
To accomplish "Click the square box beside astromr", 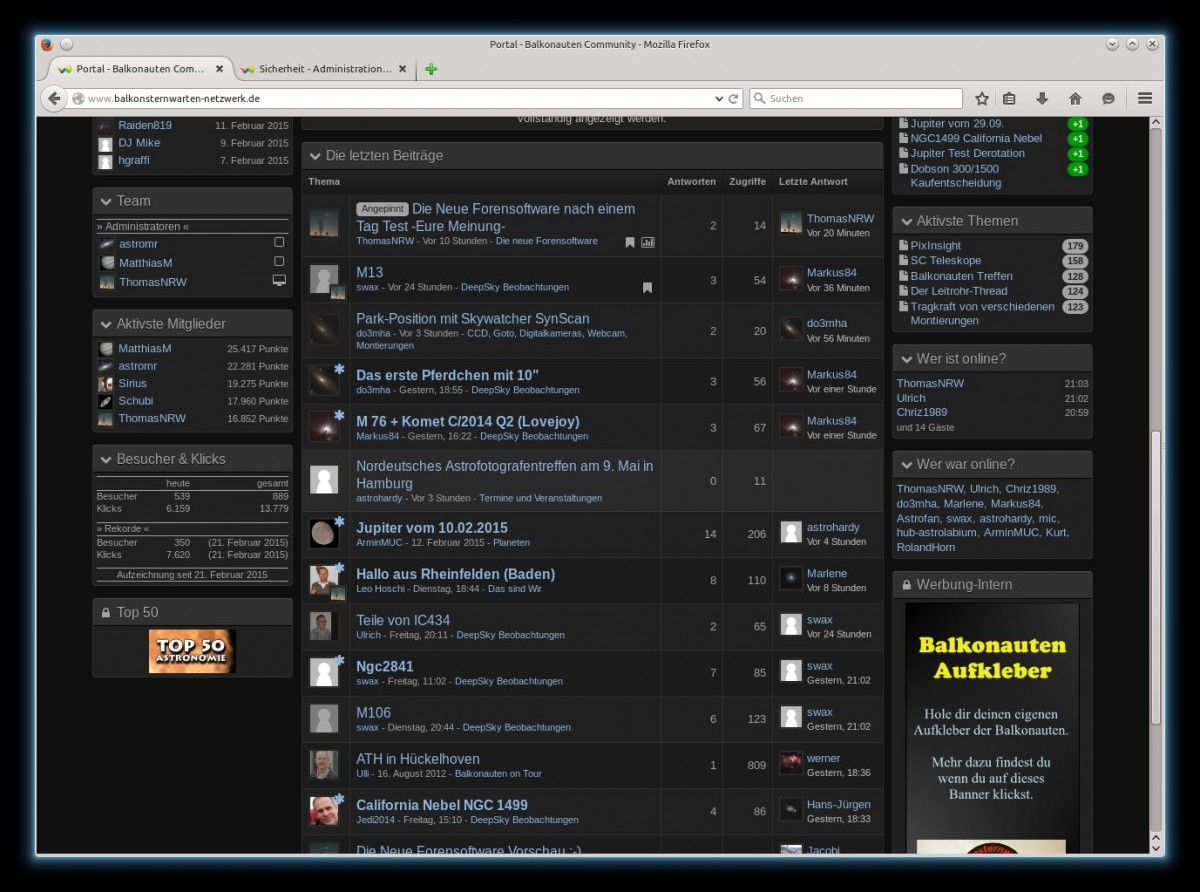I will click(279, 243).
